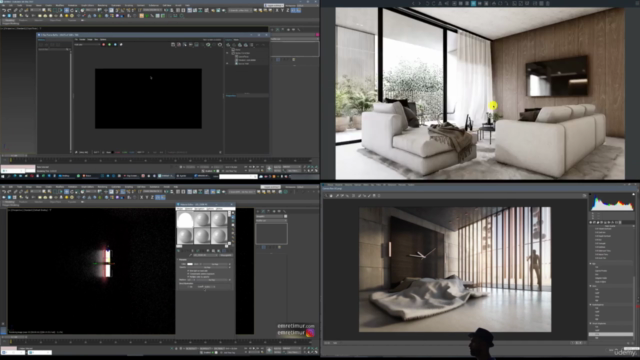Select the first white material sample slot
Screen dimensions: 640x360
pyautogui.click(x=185, y=219)
